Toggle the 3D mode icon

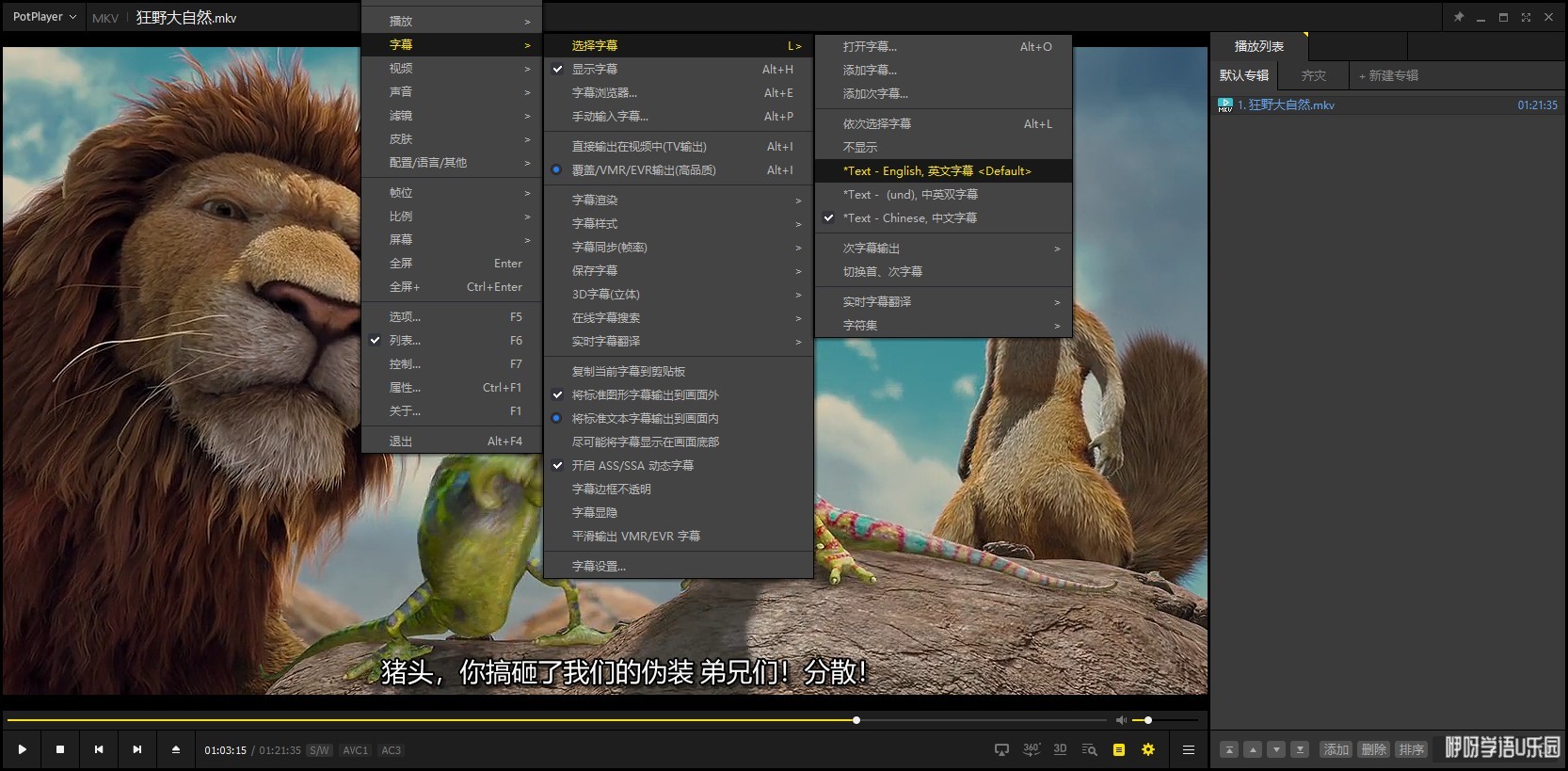(x=1061, y=749)
